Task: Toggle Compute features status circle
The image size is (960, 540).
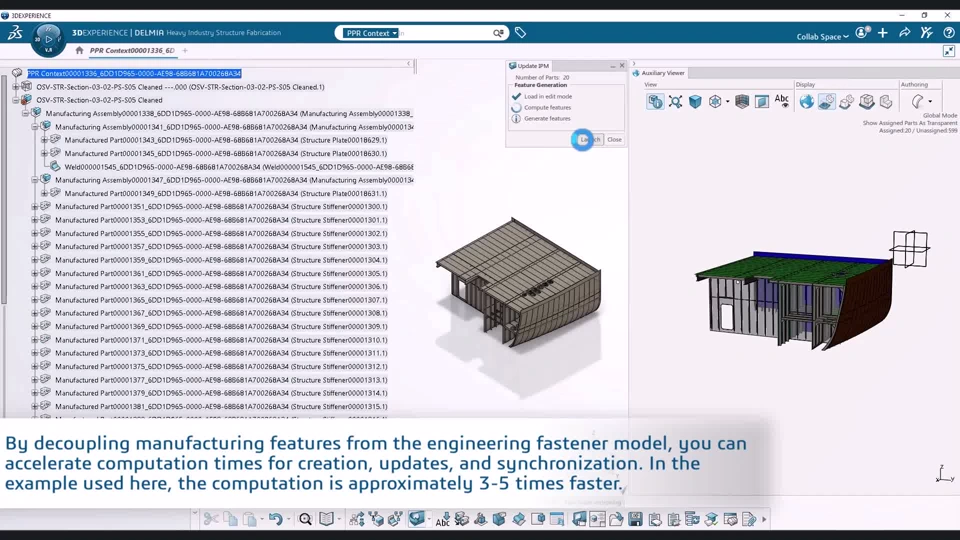Action: coord(516,107)
